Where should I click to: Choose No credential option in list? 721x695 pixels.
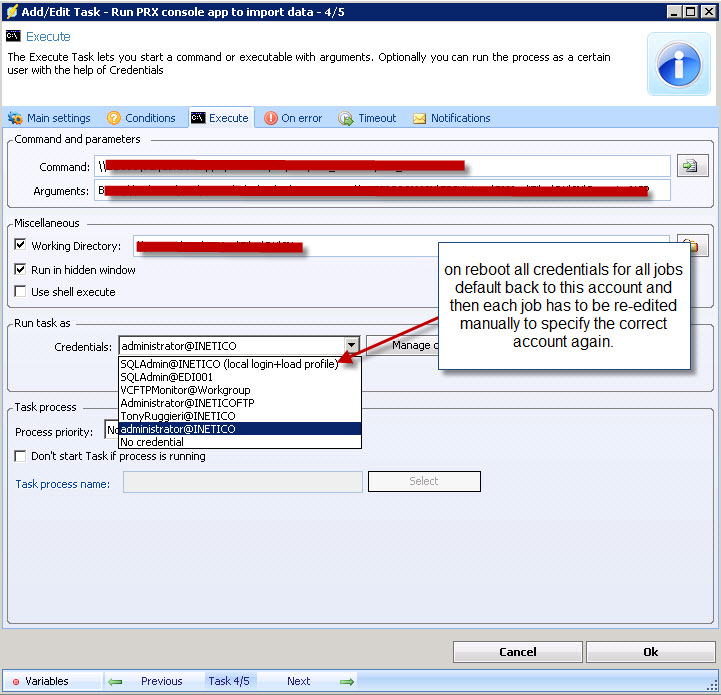(151, 442)
